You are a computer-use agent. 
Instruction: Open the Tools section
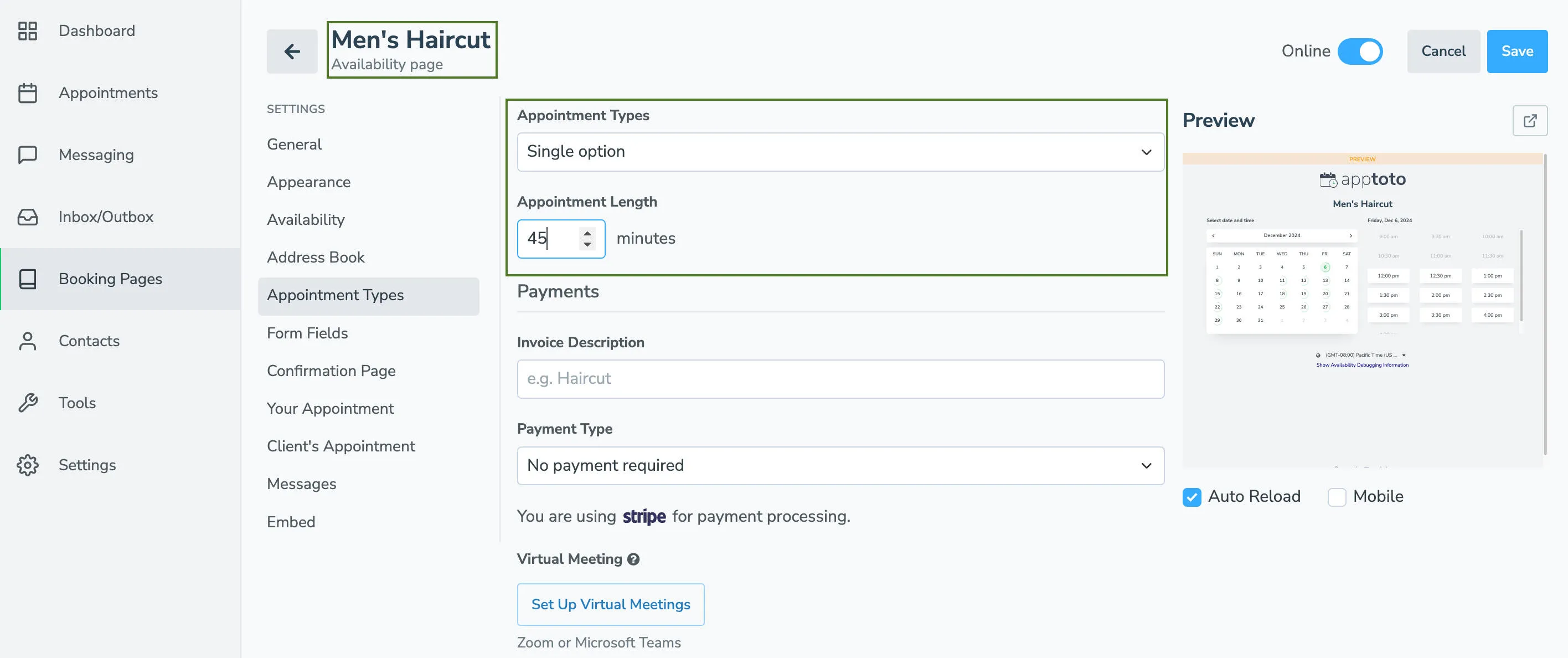77,402
